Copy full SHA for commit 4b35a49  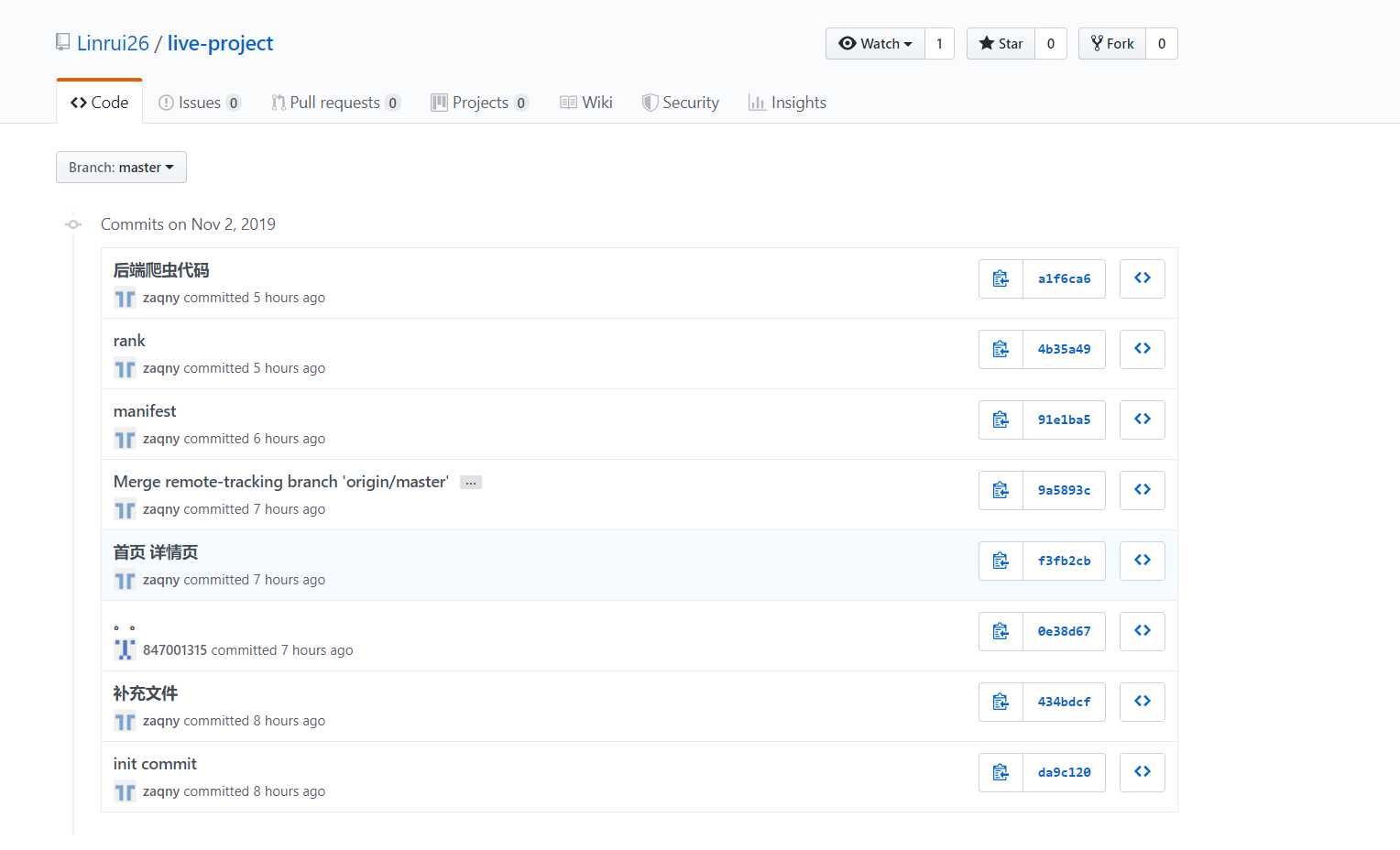[x=1001, y=349]
